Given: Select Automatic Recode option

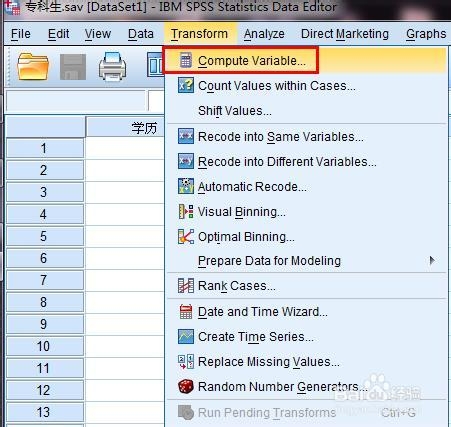Looking at the screenshot, I should coord(252,187).
